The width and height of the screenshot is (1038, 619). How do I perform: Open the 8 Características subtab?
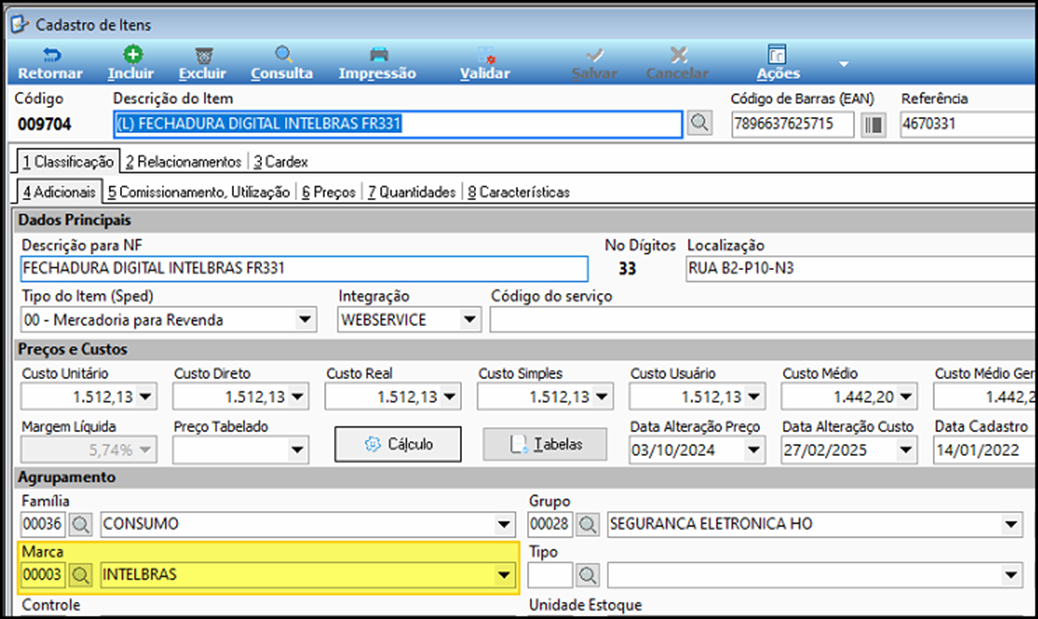click(x=518, y=192)
